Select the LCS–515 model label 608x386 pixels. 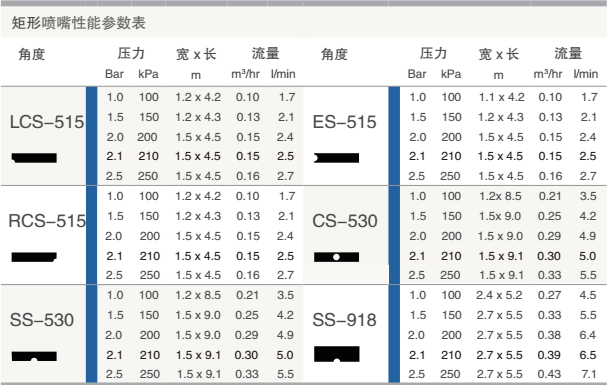47,122
